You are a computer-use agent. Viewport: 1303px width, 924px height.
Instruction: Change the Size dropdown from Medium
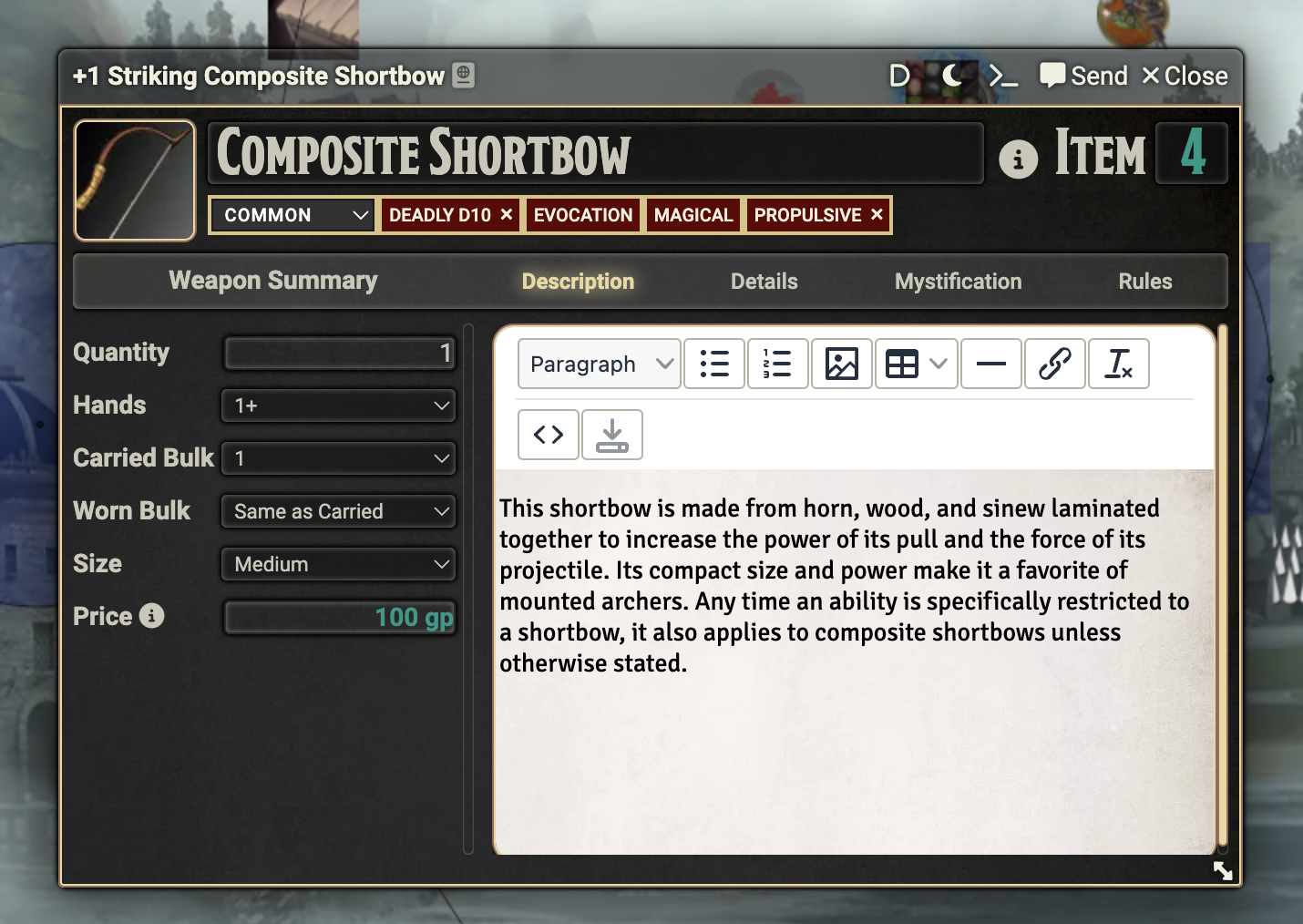(x=338, y=564)
